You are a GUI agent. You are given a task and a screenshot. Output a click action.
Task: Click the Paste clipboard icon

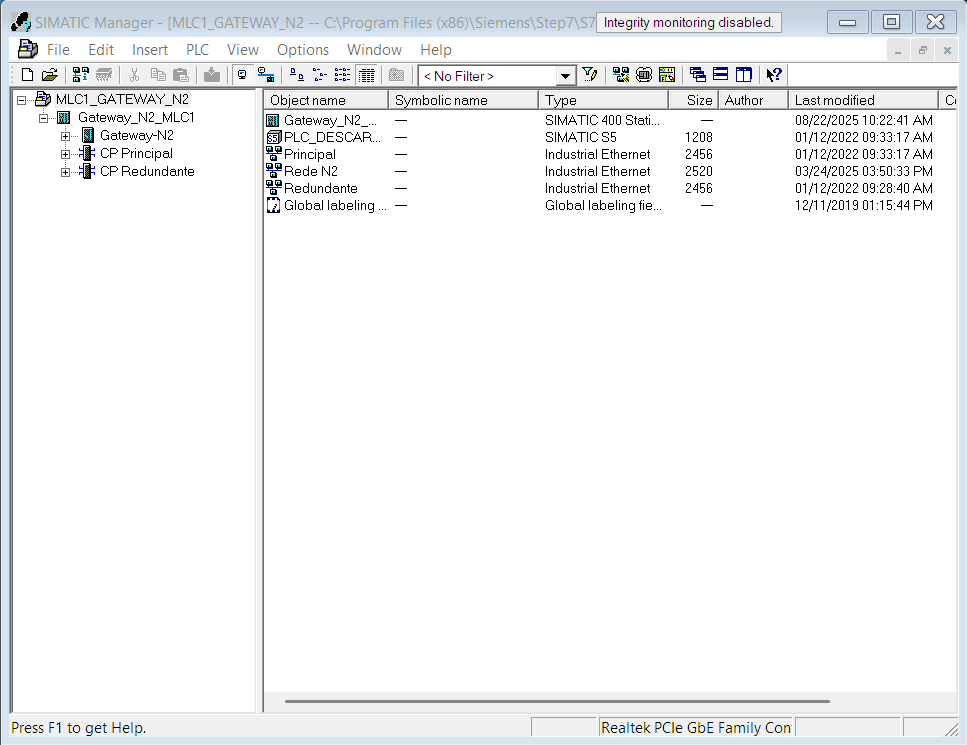(181, 75)
